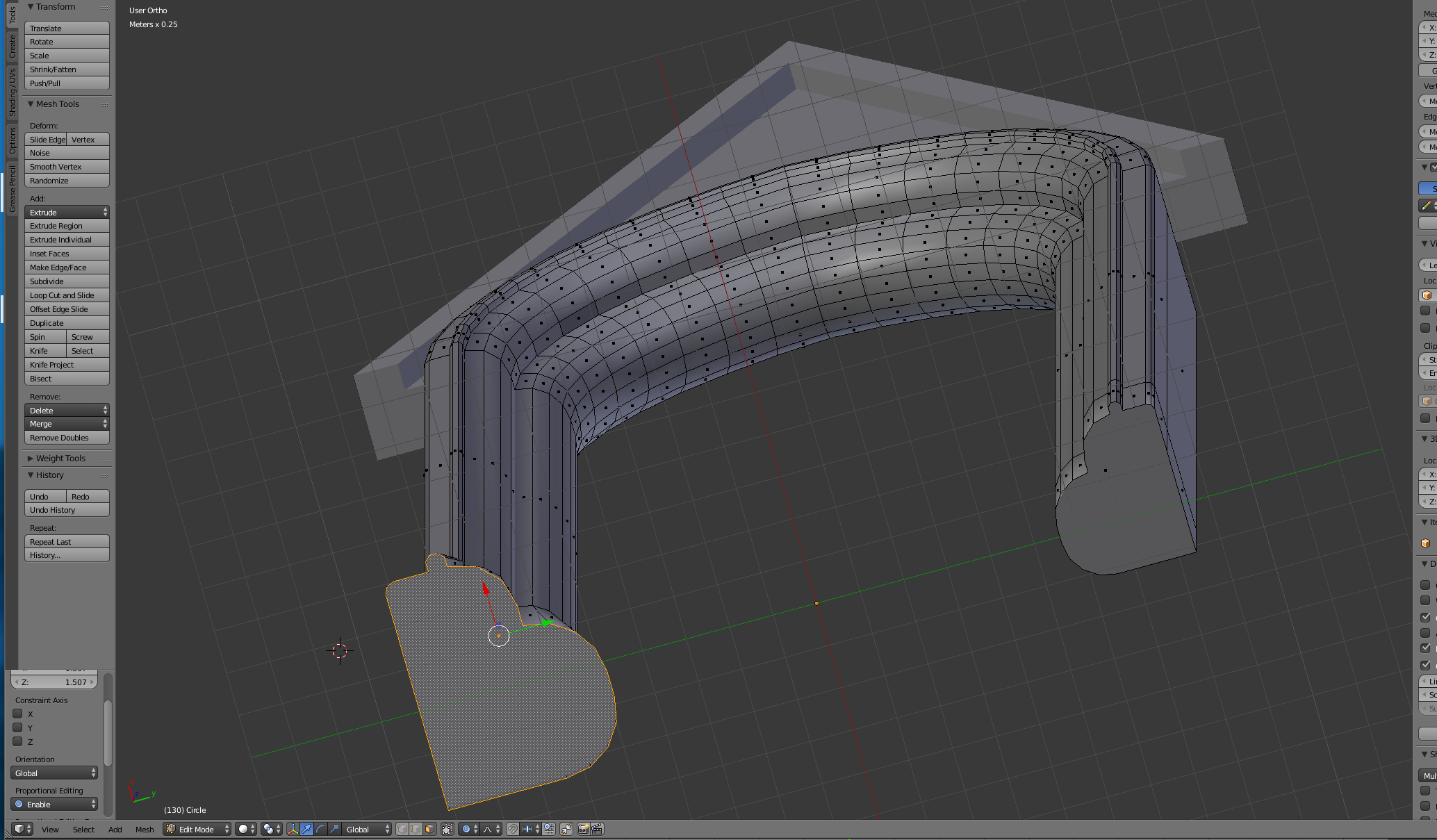Viewport: 1437px width, 840px height.
Task: Collapse the Transform panel
Action: (x=31, y=7)
